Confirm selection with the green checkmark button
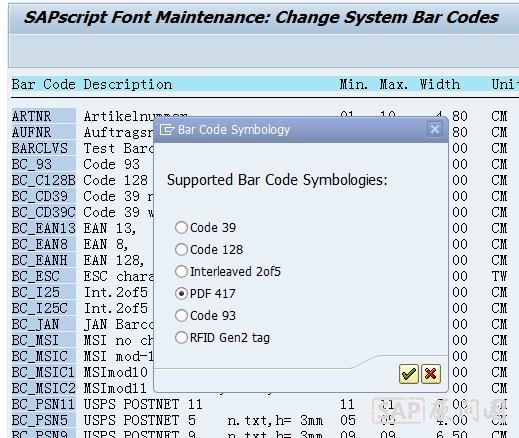Image resolution: width=519 pixels, height=438 pixels. [x=408, y=374]
